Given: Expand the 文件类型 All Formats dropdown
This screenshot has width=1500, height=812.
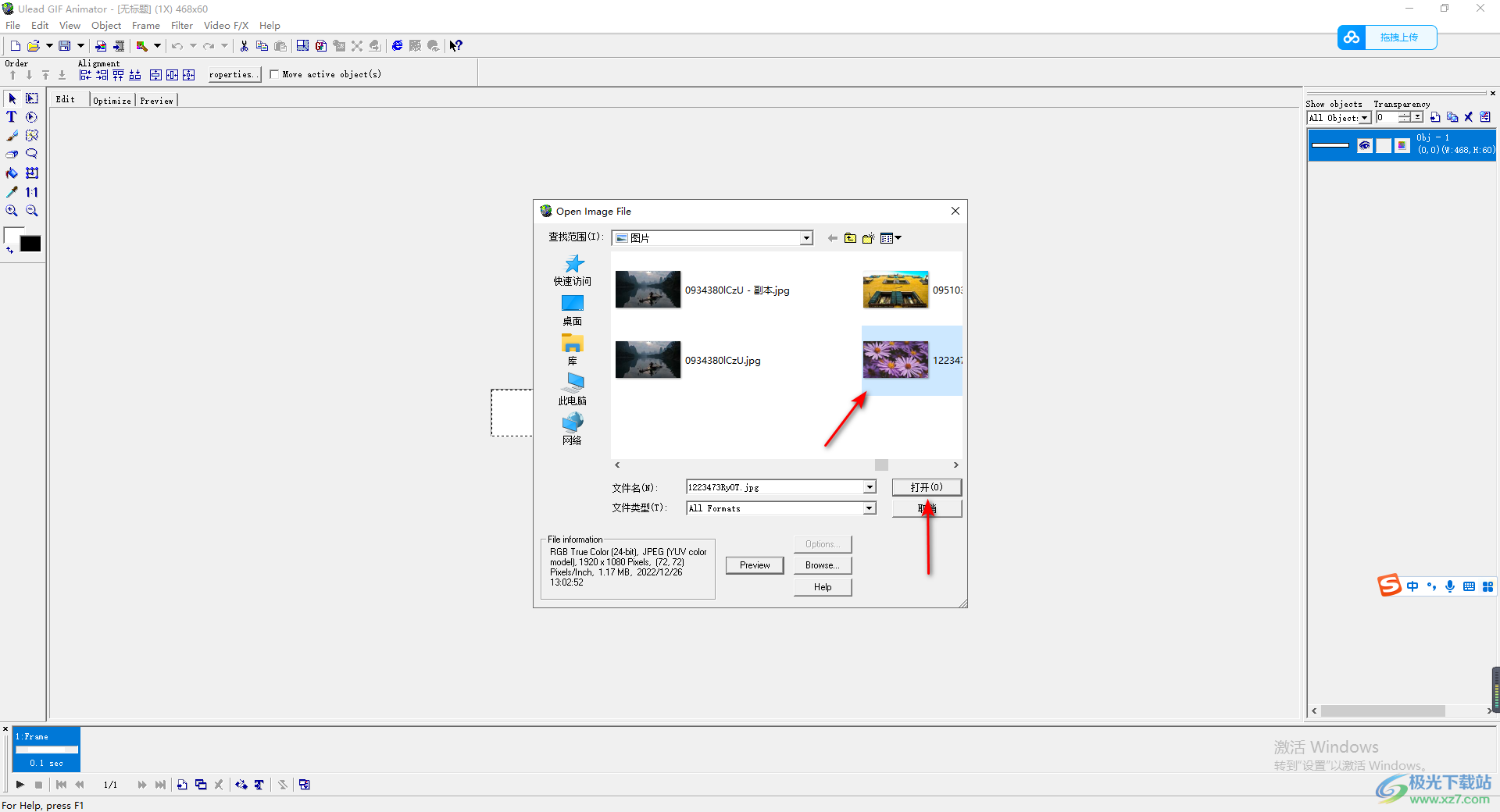Looking at the screenshot, I should tap(869, 508).
